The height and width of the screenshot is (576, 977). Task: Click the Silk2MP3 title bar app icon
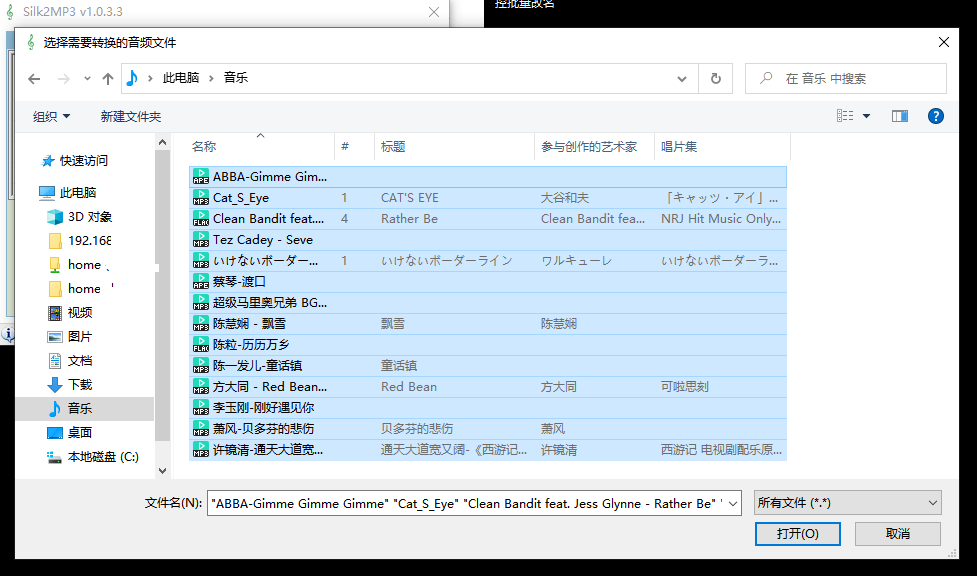point(10,11)
